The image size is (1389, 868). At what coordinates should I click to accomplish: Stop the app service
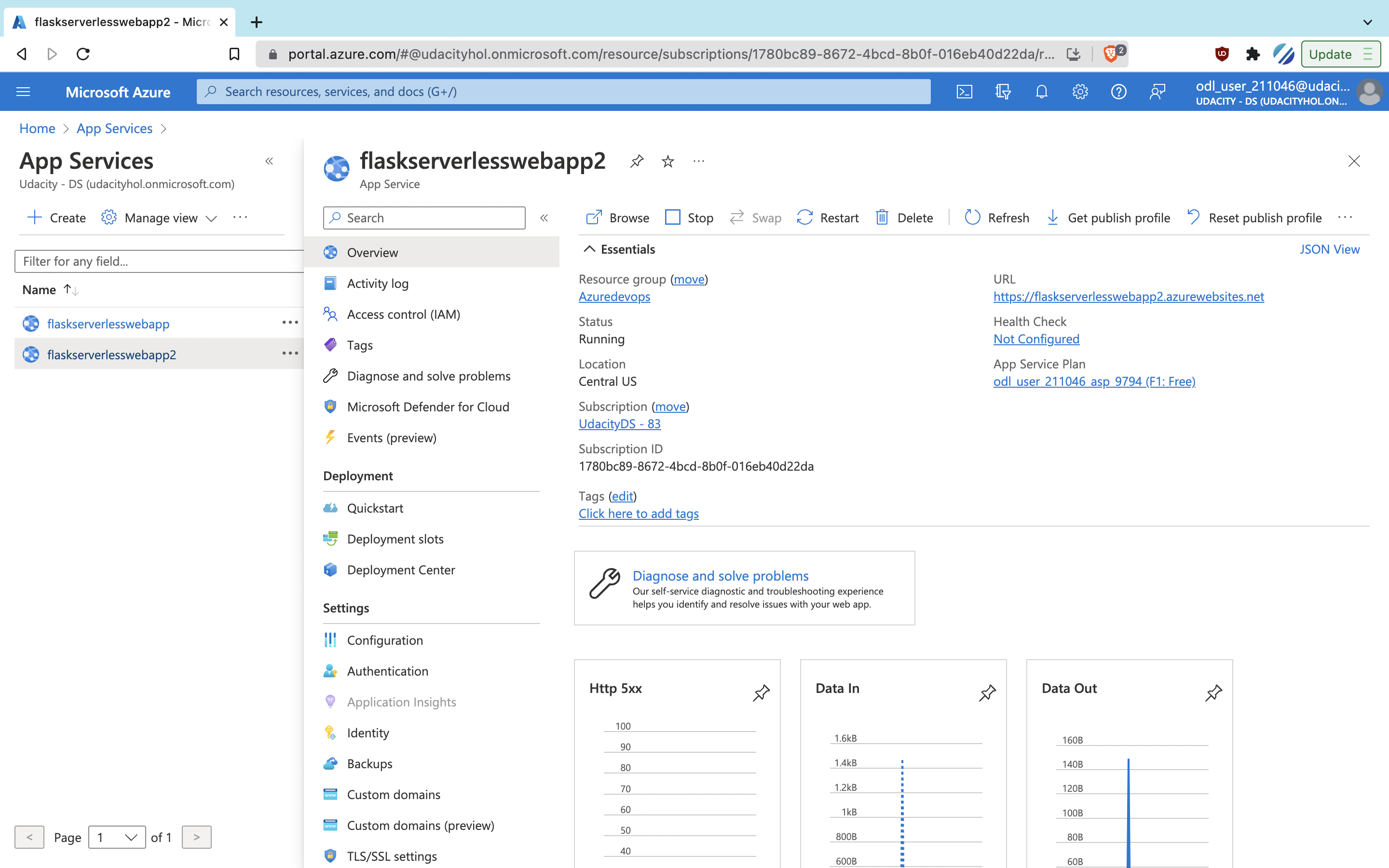(689, 217)
